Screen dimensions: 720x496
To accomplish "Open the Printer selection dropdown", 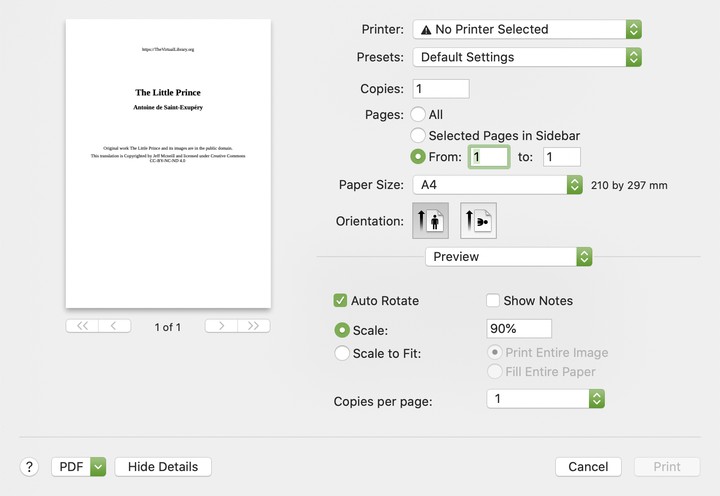I will click(x=527, y=29).
